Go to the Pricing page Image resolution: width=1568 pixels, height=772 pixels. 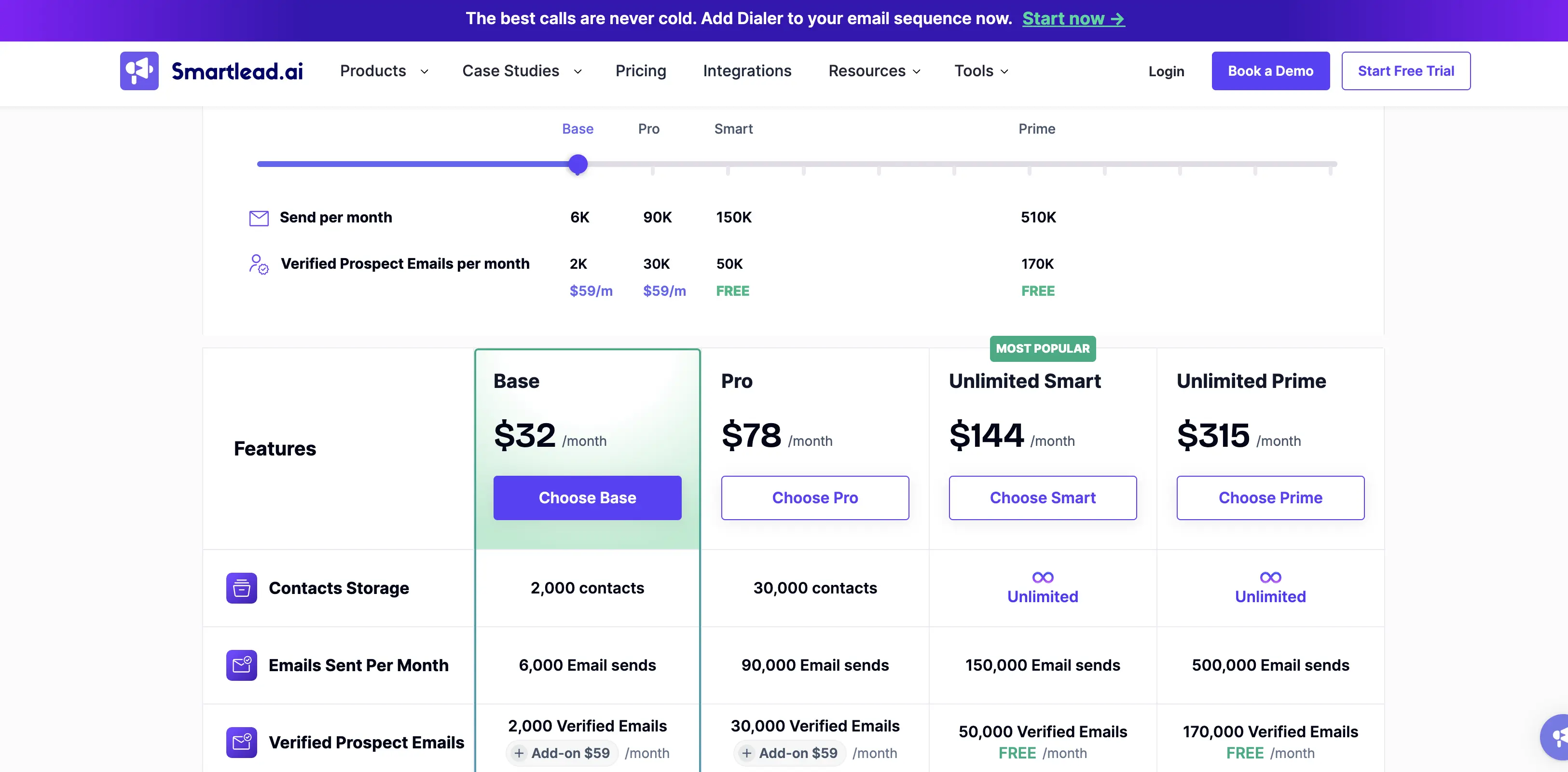[640, 71]
